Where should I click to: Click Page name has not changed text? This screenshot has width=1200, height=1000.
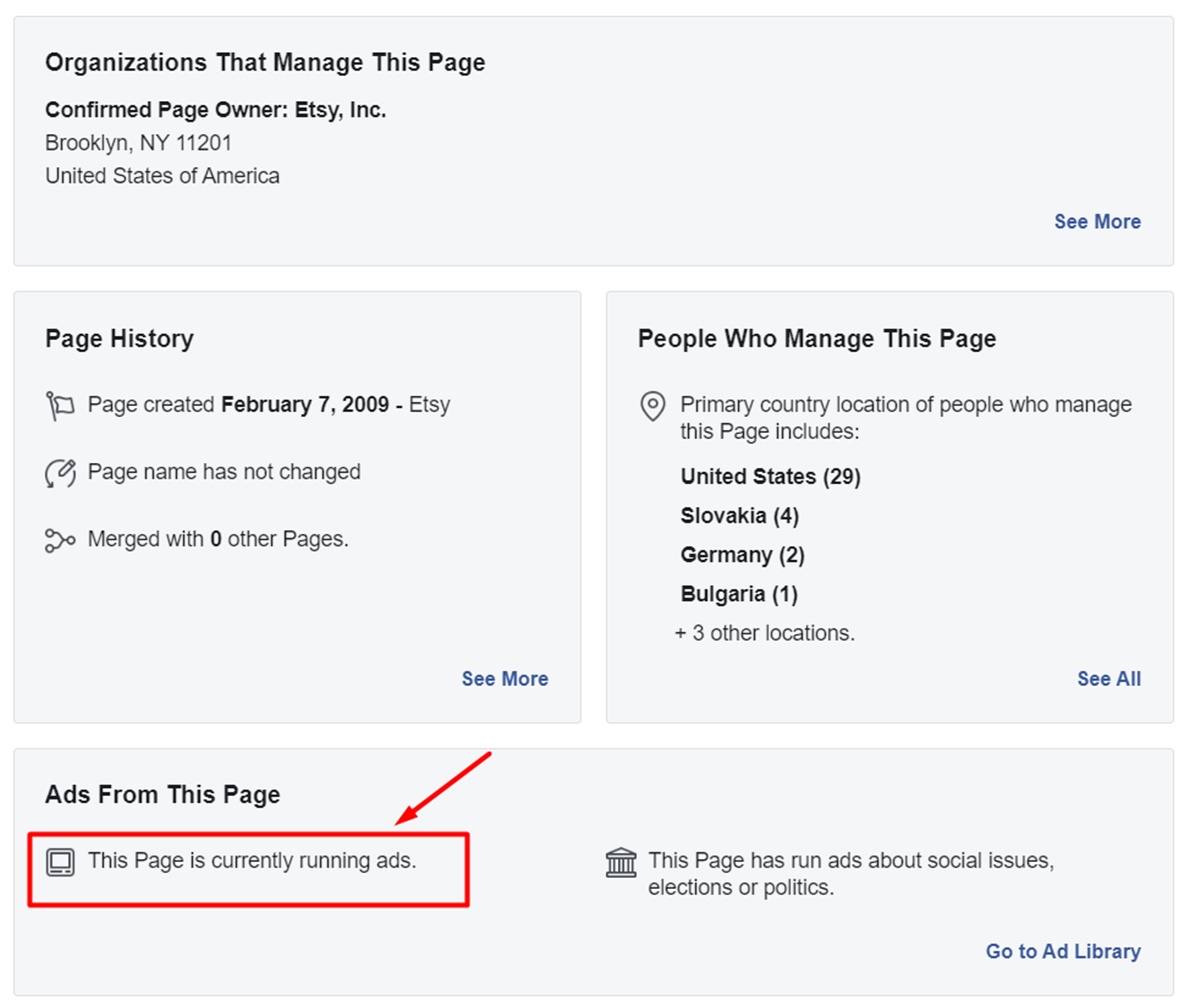pos(224,472)
